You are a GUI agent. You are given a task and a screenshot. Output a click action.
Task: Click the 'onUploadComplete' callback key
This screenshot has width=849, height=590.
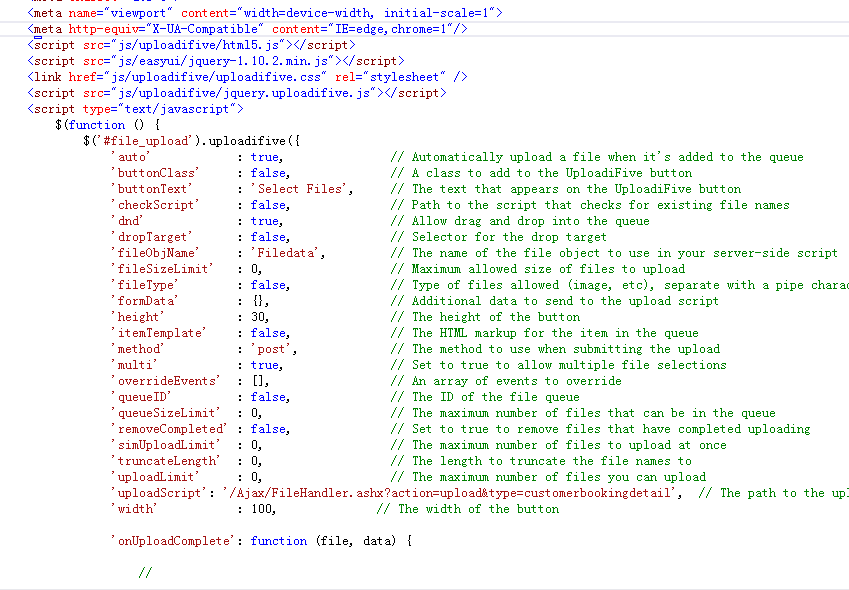tap(173, 541)
